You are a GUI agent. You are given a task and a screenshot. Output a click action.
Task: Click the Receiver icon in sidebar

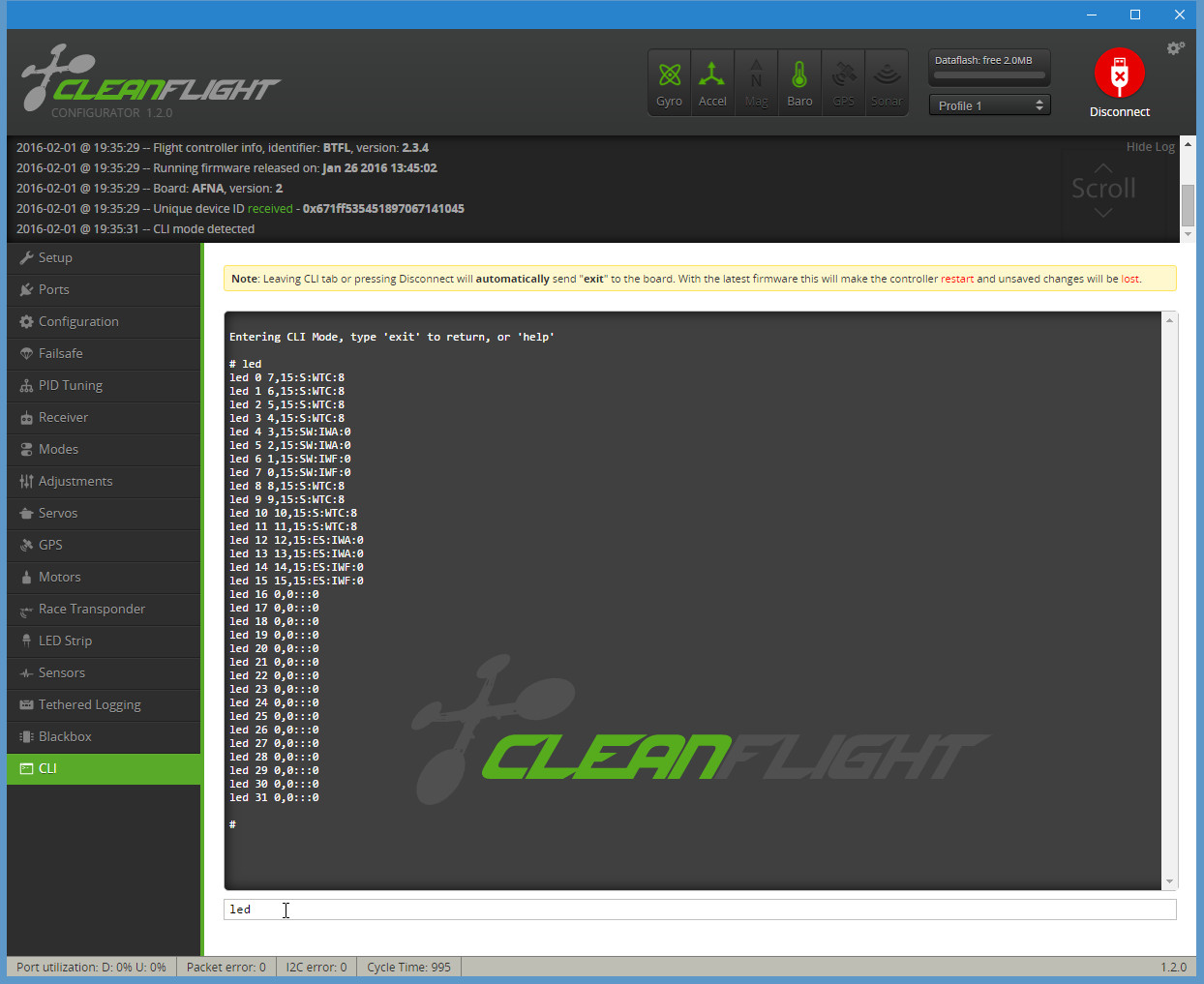click(26, 418)
